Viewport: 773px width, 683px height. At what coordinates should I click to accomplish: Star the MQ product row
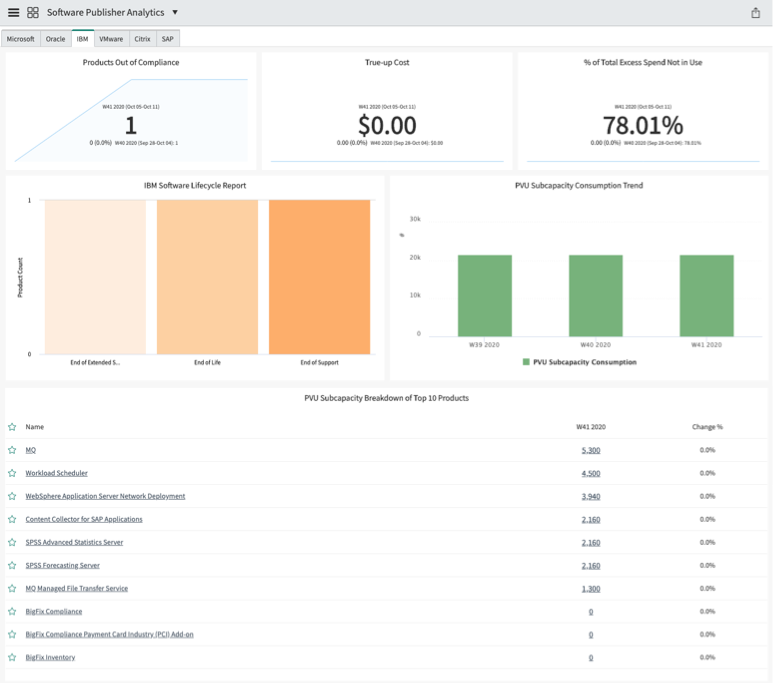click(12, 450)
